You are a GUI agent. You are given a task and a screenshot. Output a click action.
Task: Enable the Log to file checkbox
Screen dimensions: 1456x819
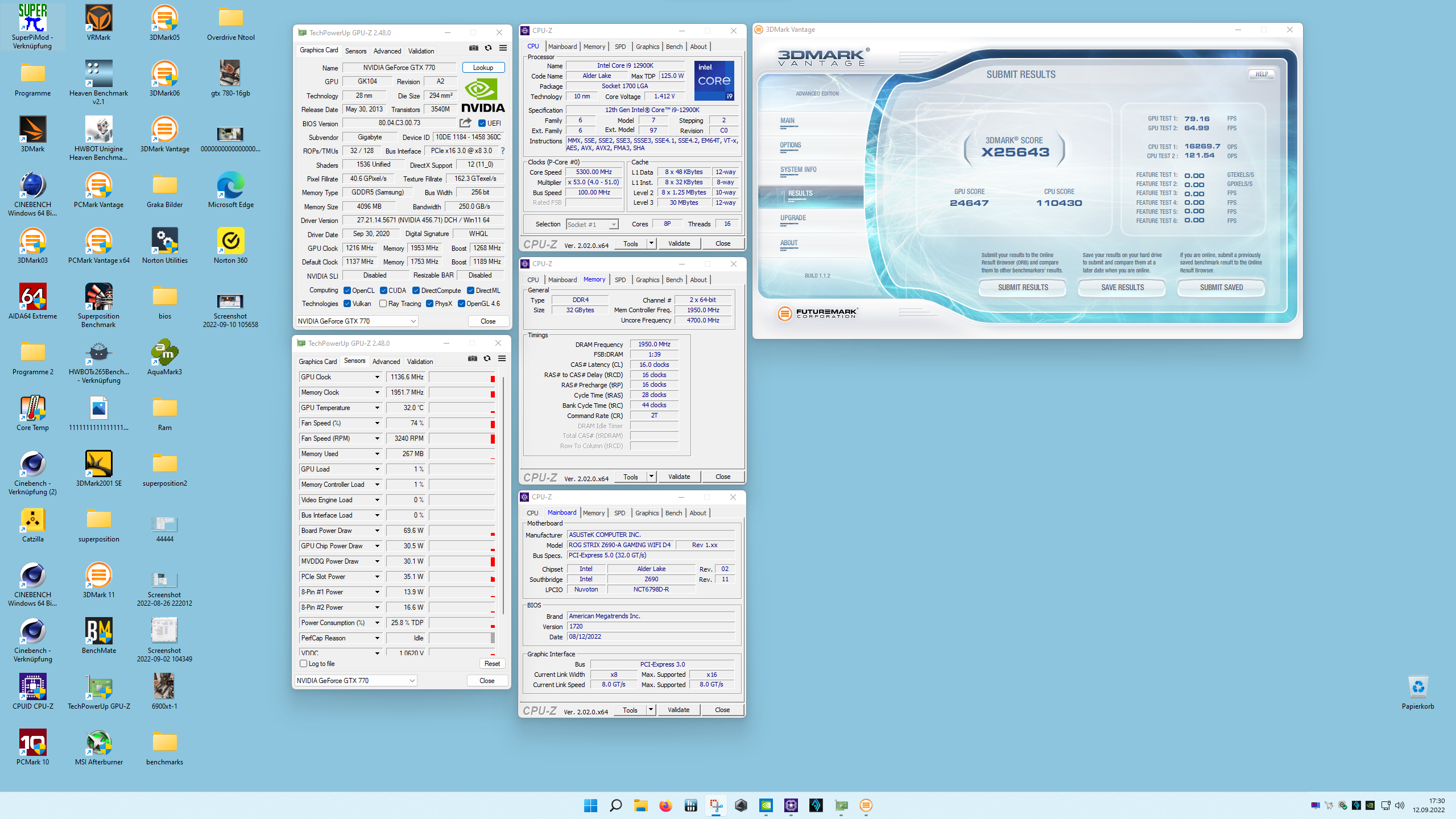304,664
